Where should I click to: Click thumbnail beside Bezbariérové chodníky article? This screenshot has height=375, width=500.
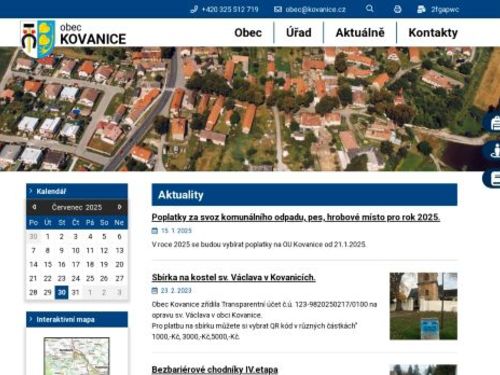423,370
